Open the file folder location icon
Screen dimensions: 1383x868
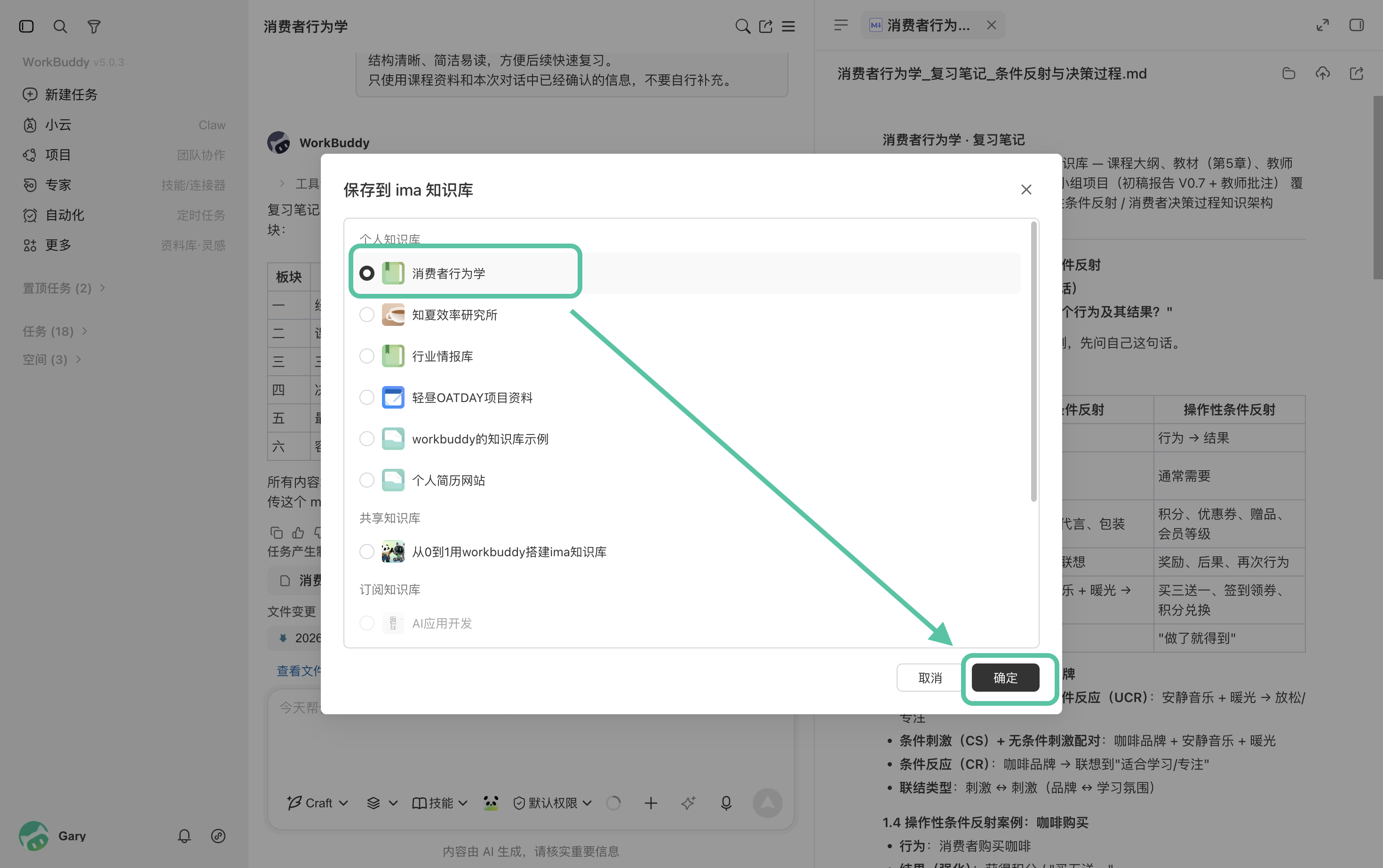click(1289, 73)
